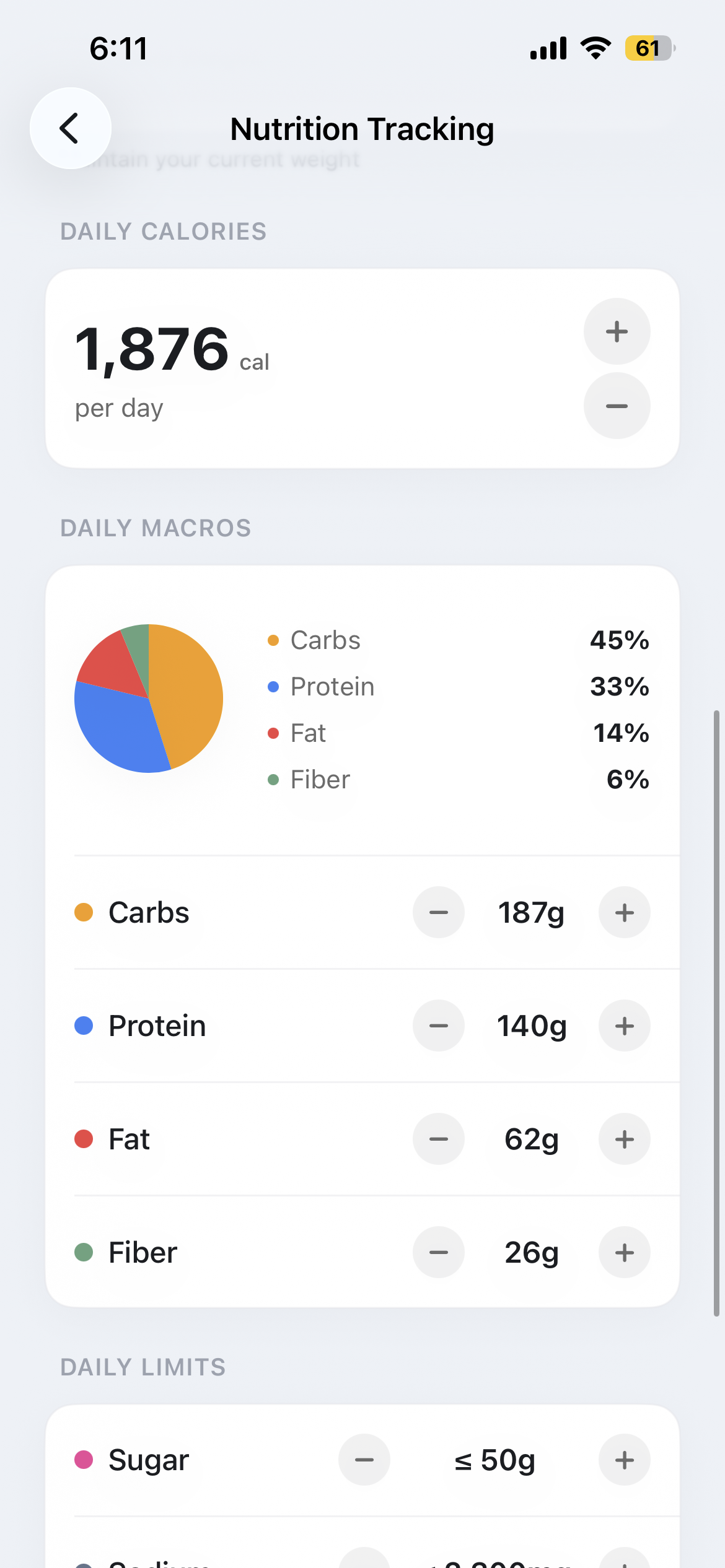
Task: Increase Protein grams with plus icon
Action: click(x=624, y=1026)
